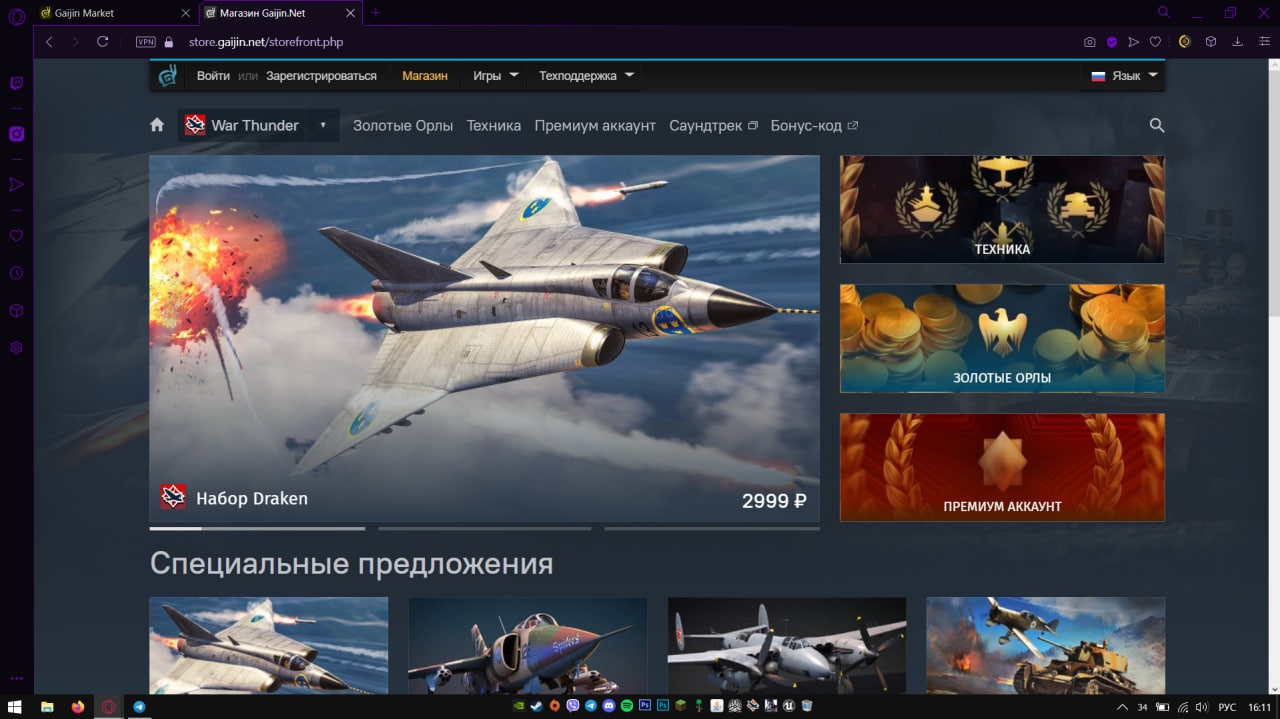Open the site search magnifier icon
The image size is (1280, 719).
1157,125
